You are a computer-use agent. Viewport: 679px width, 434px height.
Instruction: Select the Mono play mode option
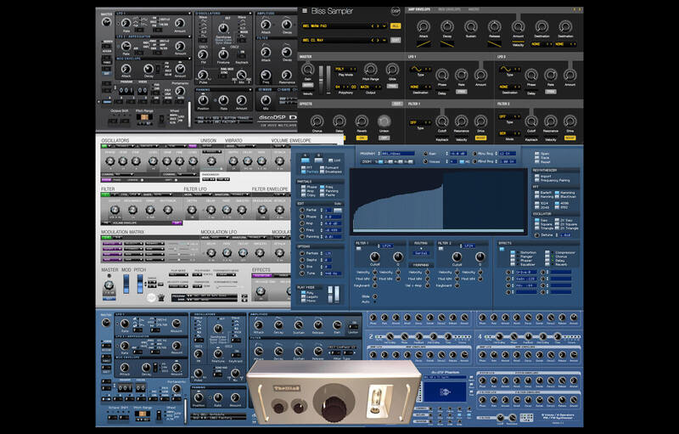click(x=303, y=301)
